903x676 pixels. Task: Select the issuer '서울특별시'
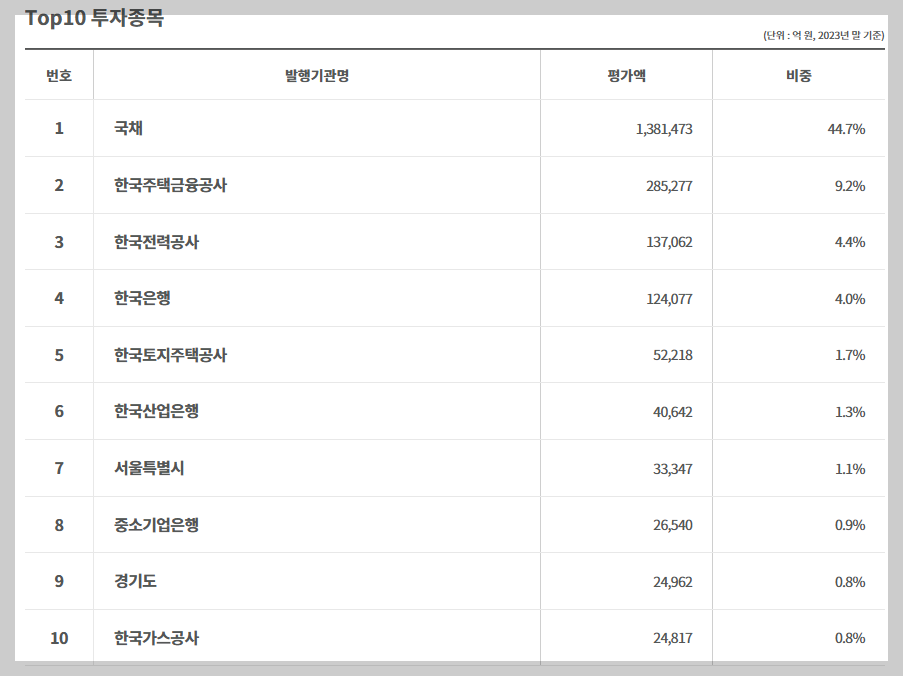pyautogui.click(x=149, y=468)
